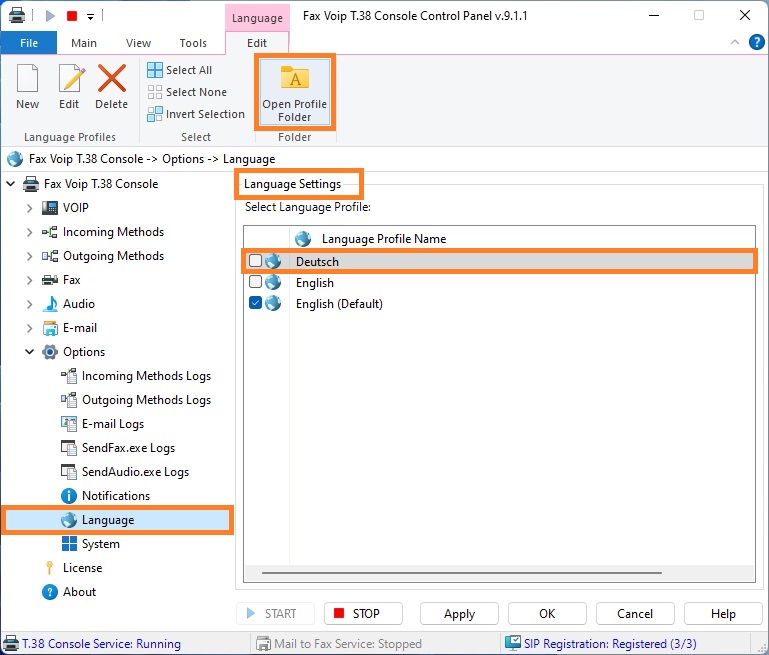Click the Delete language profile icon
The width and height of the screenshot is (769, 655).
[112, 78]
